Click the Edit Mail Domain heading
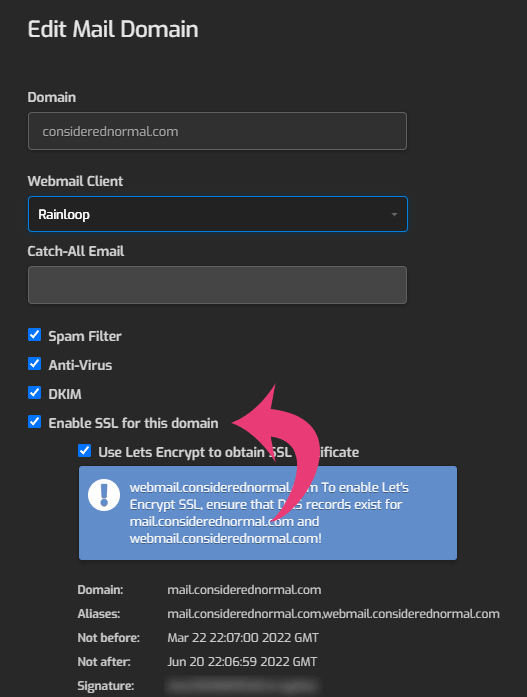Image resolution: width=527 pixels, height=697 pixels. pyautogui.click(x=113, y=29)
